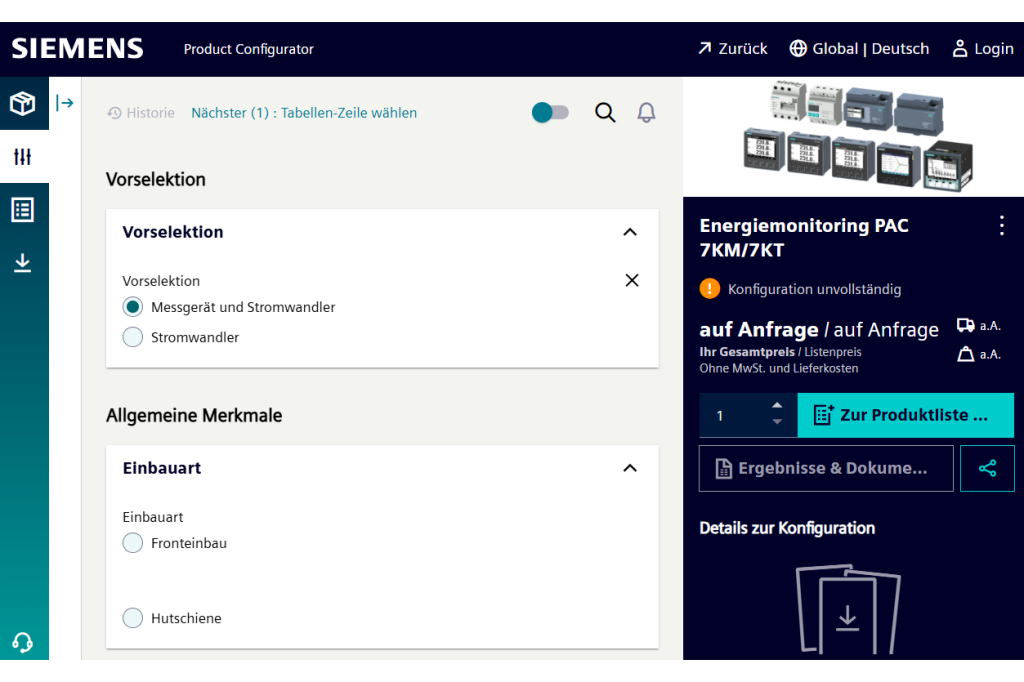The height and width of the screenshot is (682, 1024).
Task: Open Global | Deutsch language selector
Action: tap(859, 48)
